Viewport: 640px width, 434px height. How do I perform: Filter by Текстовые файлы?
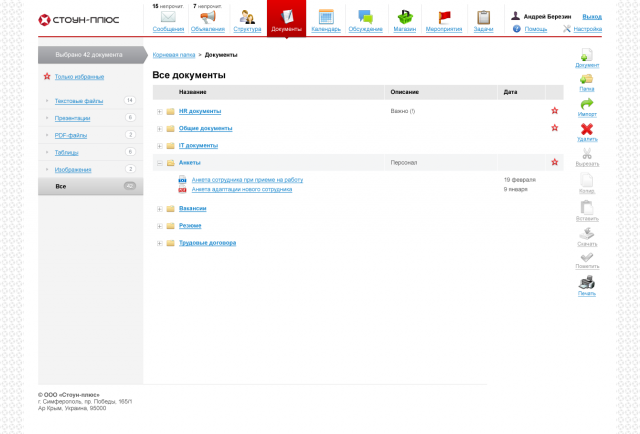(79, 101)
